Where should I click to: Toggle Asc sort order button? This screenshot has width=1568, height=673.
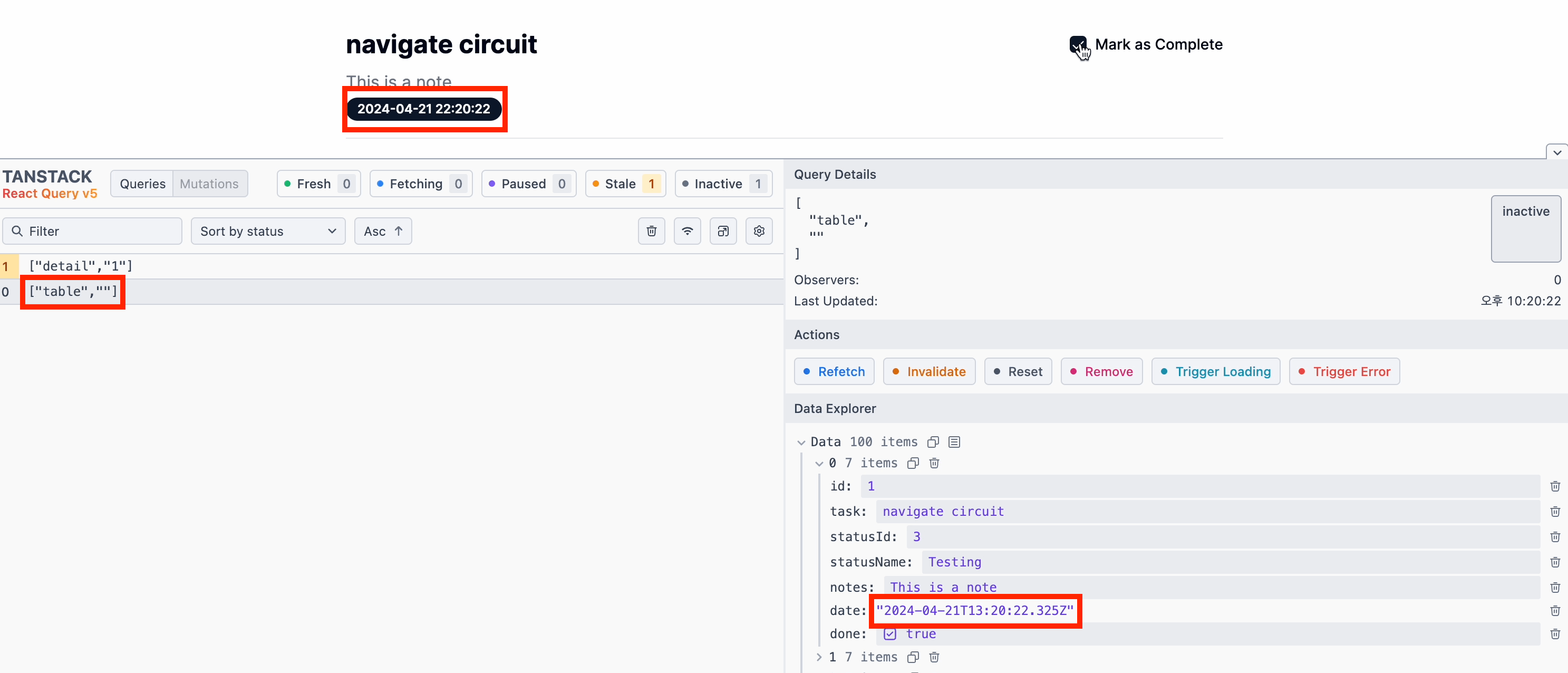(383, 232)
